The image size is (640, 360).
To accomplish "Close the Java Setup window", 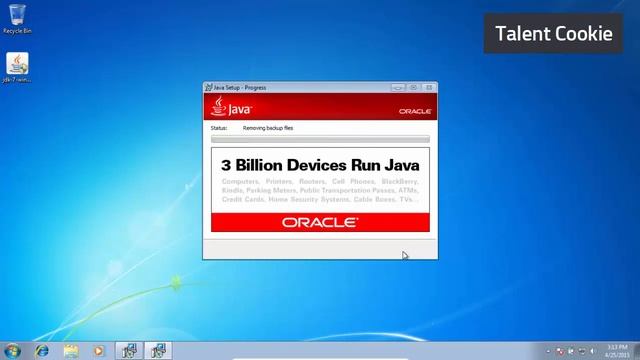I will point(429,87).
